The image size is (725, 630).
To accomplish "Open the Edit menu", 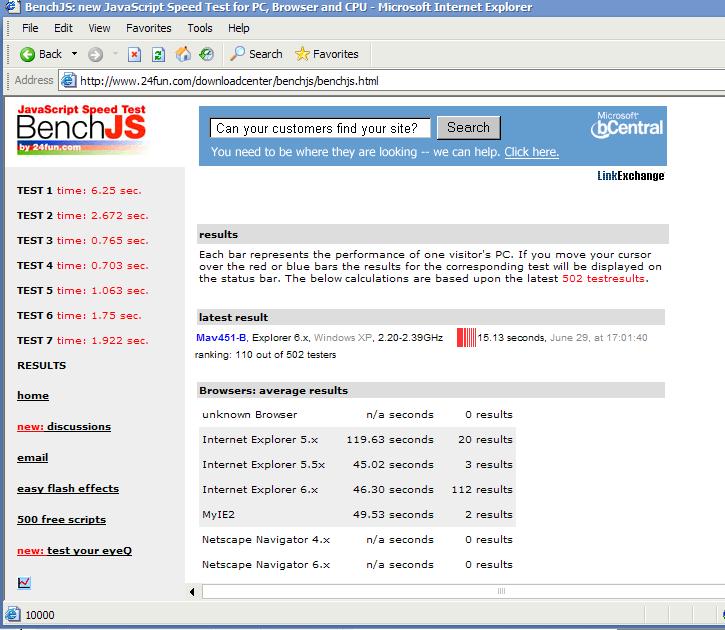I will (x=63, y=28).
